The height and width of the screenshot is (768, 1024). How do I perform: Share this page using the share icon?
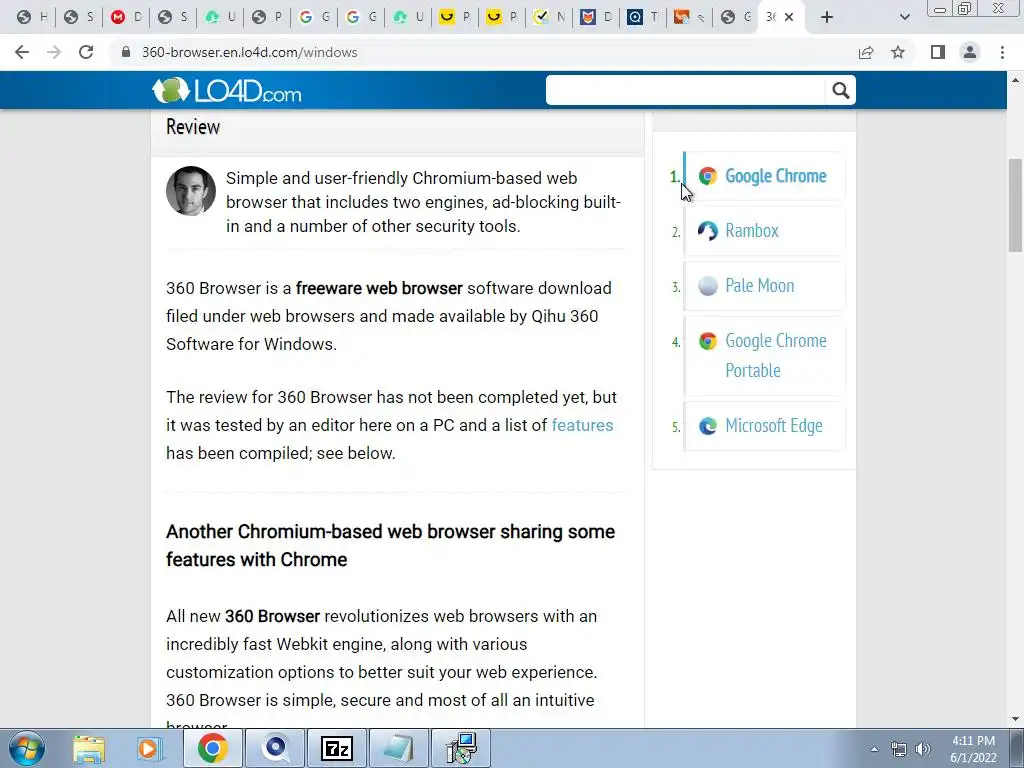866,52
